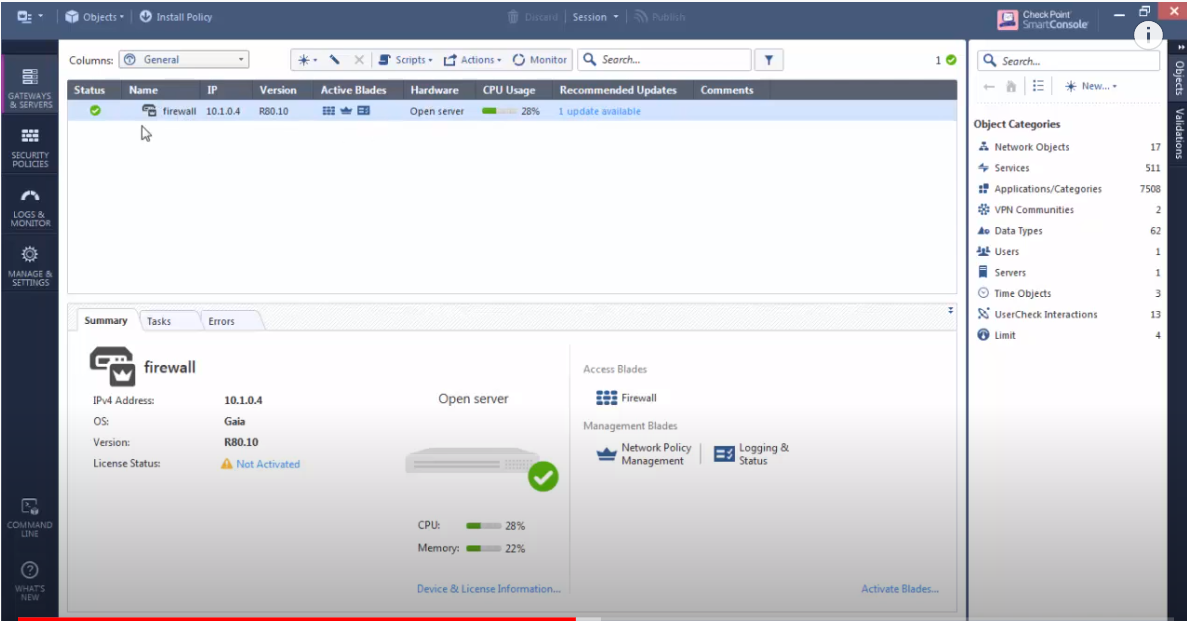This screenshot has width=1187, height=621.
Task: Click the objects panel home icon
Action: (x=1011, y=86)
